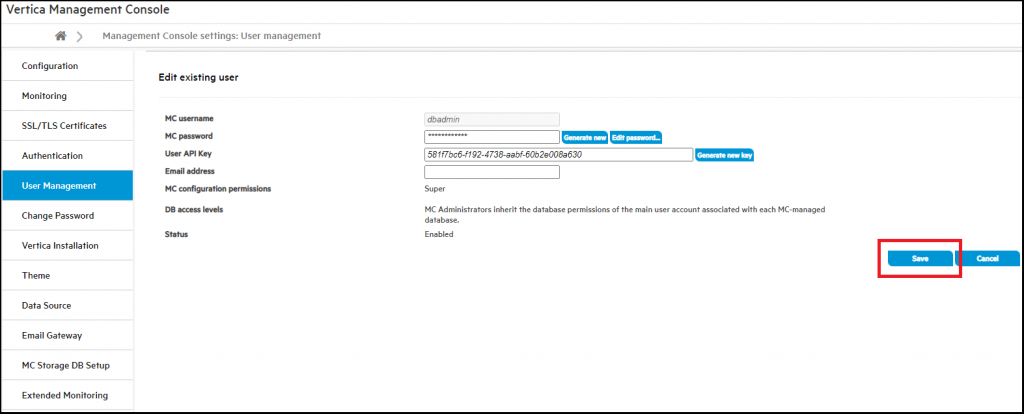The width and height of the screenshot is (1024, 414).
Task: Open Change Password section
Action: (x=67, y=216)
